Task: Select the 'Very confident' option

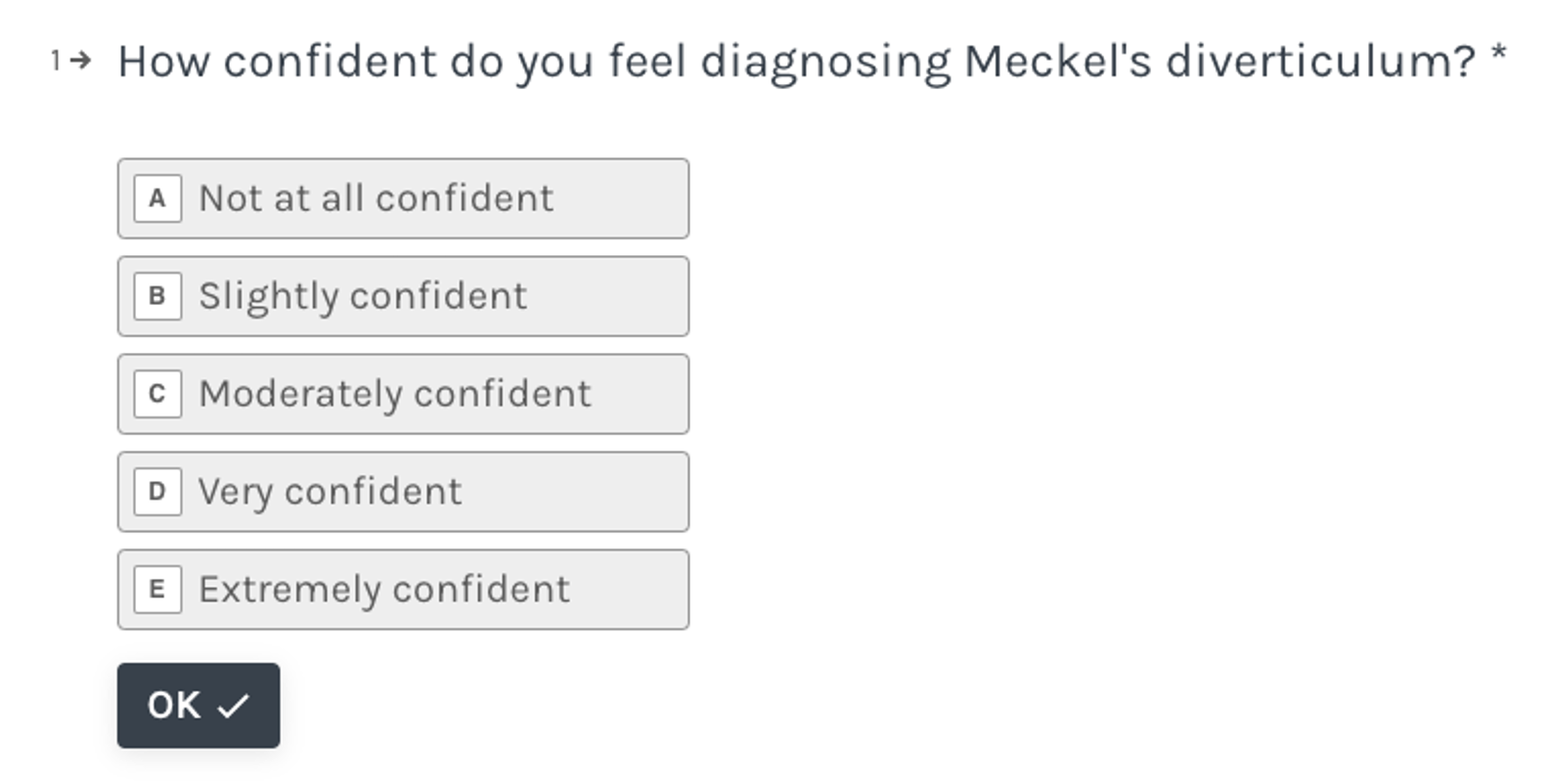Action: click(x=403, y=492)
